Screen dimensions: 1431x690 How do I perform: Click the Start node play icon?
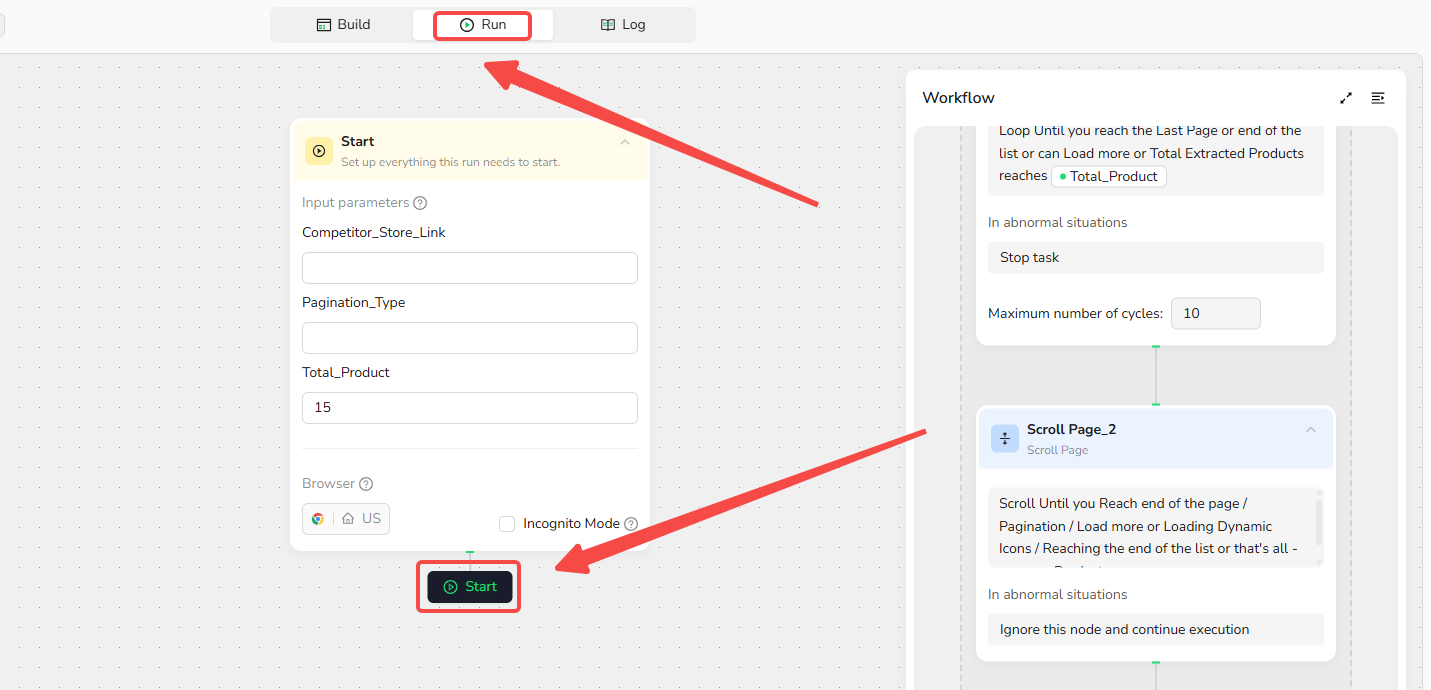coord(319,151)
